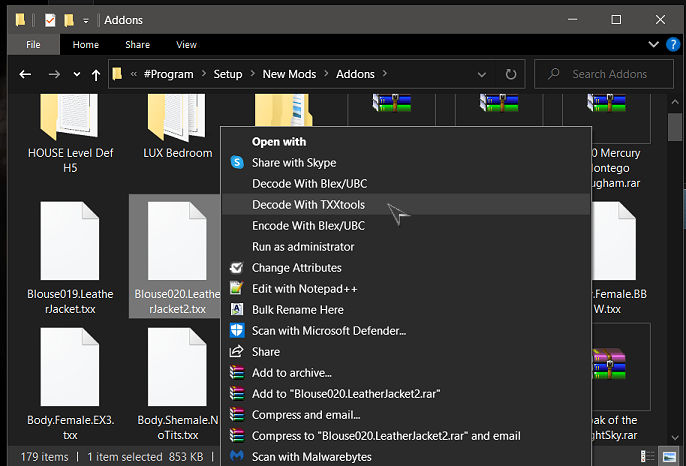Click the Skype icon beside Share with Skype
Image resolution: width=686 pixels, height=466 pixels.
tap(237, 162)
